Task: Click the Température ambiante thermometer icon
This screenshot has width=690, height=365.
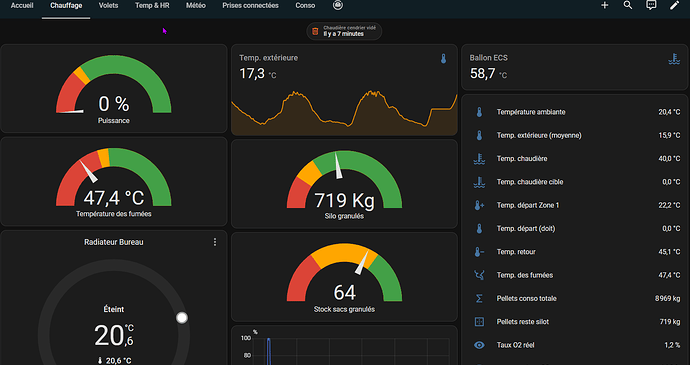Action: point(479,112)
